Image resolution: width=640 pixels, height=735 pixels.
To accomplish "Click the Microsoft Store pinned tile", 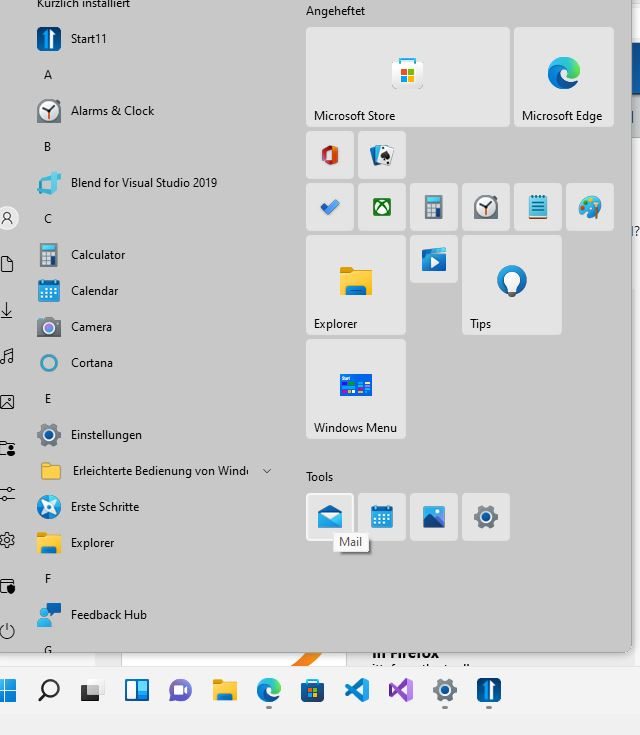I will click(x=407, y=77).
